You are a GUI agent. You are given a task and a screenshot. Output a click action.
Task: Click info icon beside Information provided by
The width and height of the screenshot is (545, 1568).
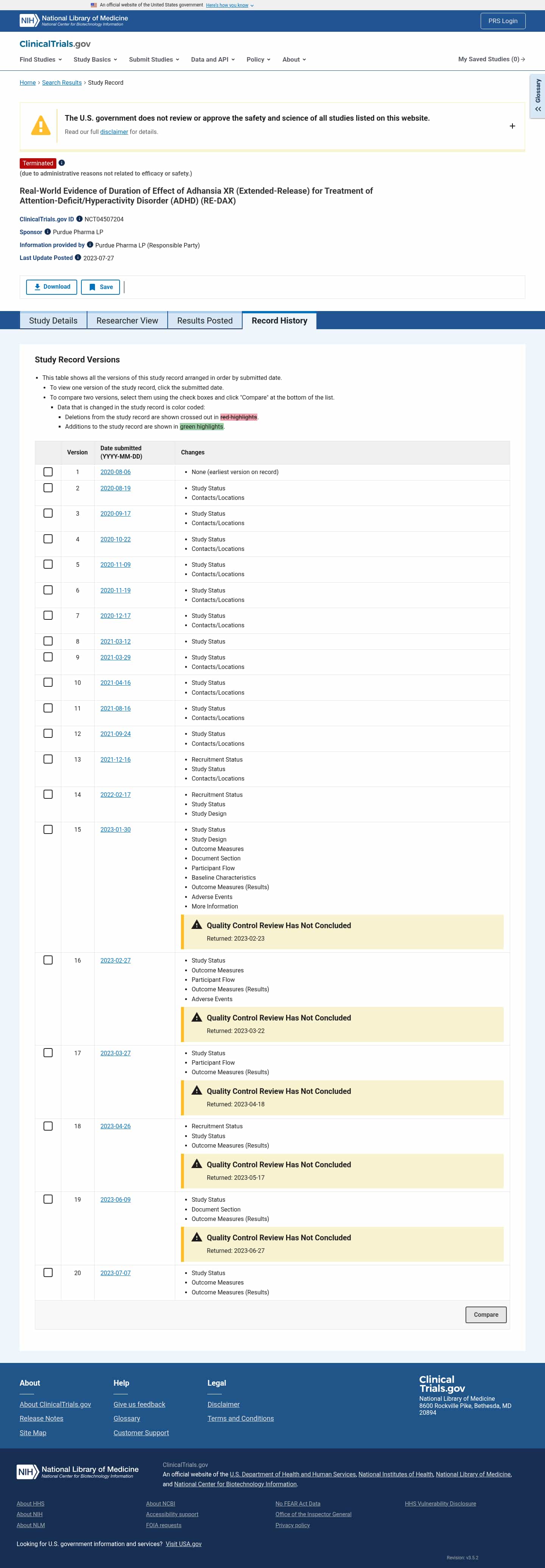pos(90,245)
